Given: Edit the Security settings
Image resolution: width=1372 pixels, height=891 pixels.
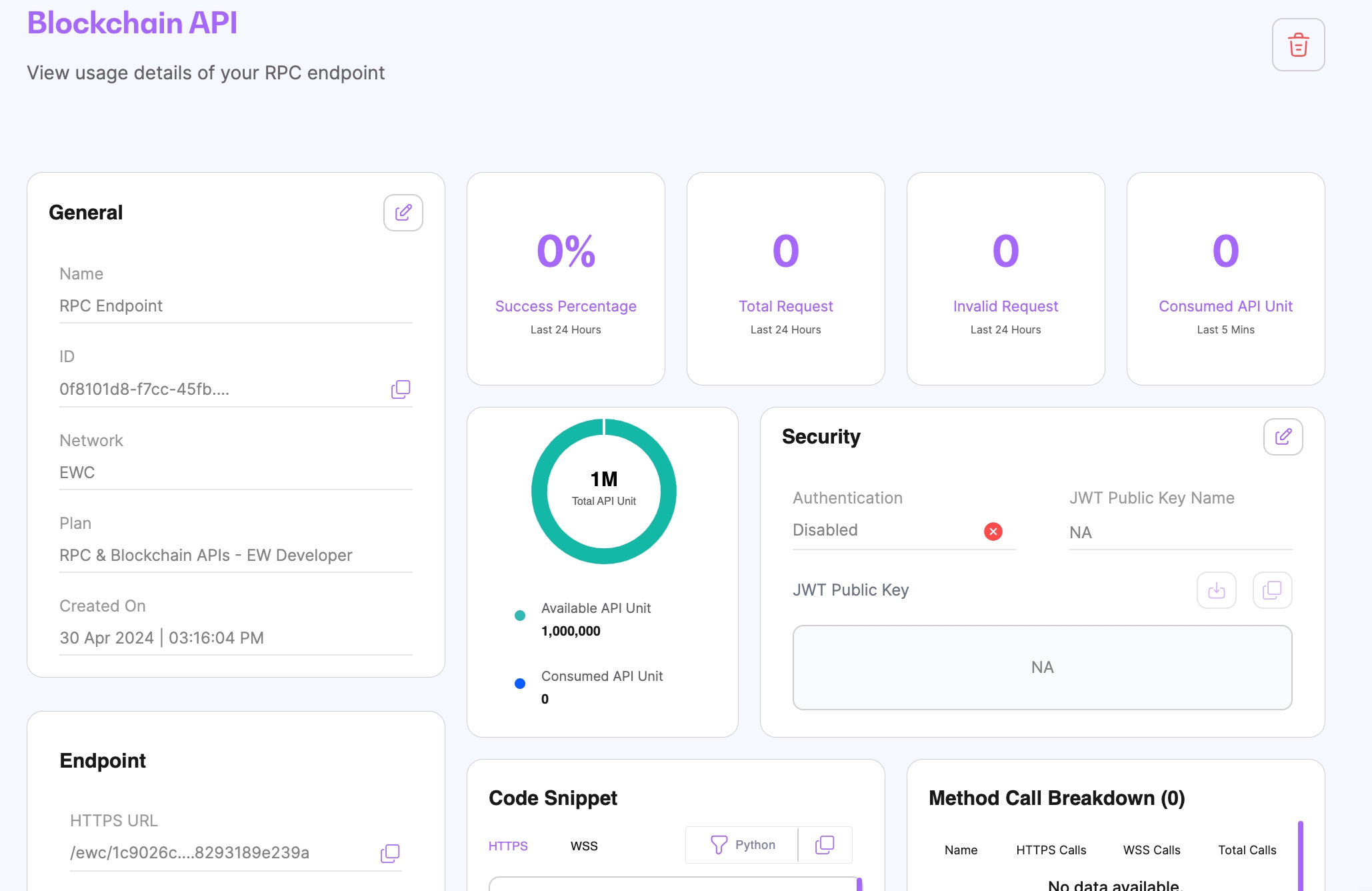Looking at the screenshot, I should pos(1283,437).
